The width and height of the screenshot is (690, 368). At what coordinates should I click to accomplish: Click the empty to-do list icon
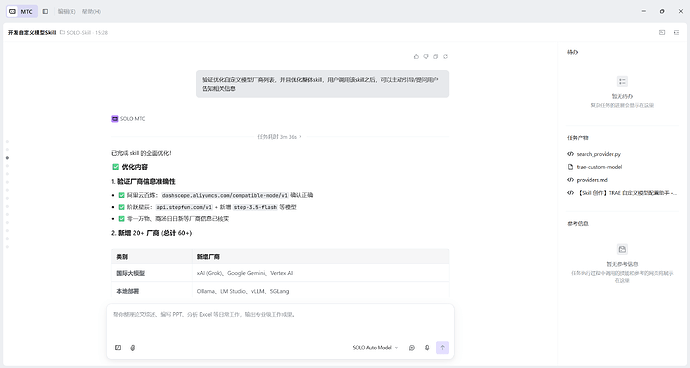pos(622,81)
